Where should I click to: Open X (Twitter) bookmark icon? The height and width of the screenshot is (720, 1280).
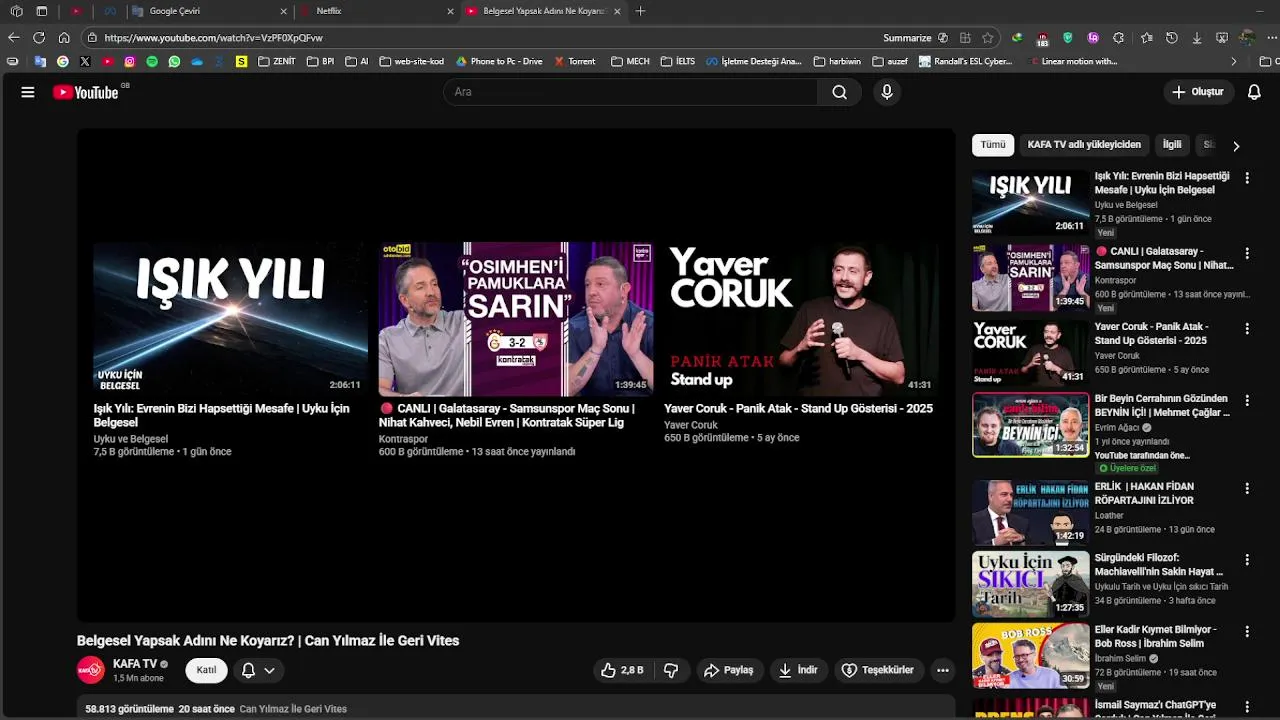pos(85,61)
